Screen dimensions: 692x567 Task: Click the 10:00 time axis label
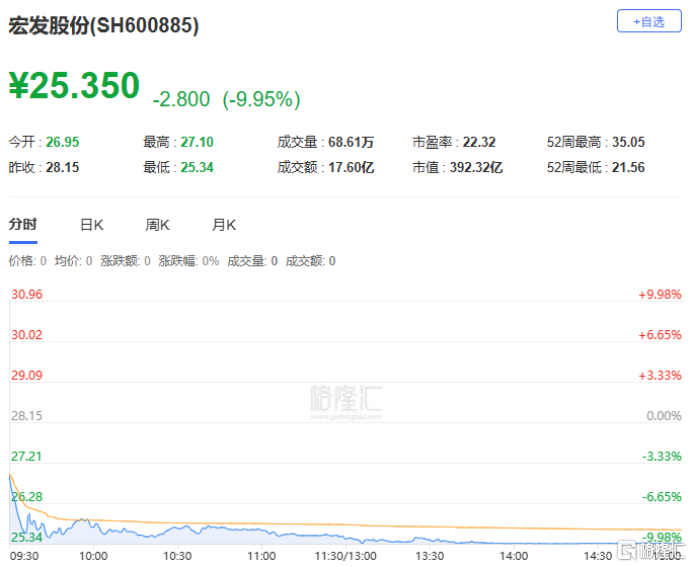[93, 556]
